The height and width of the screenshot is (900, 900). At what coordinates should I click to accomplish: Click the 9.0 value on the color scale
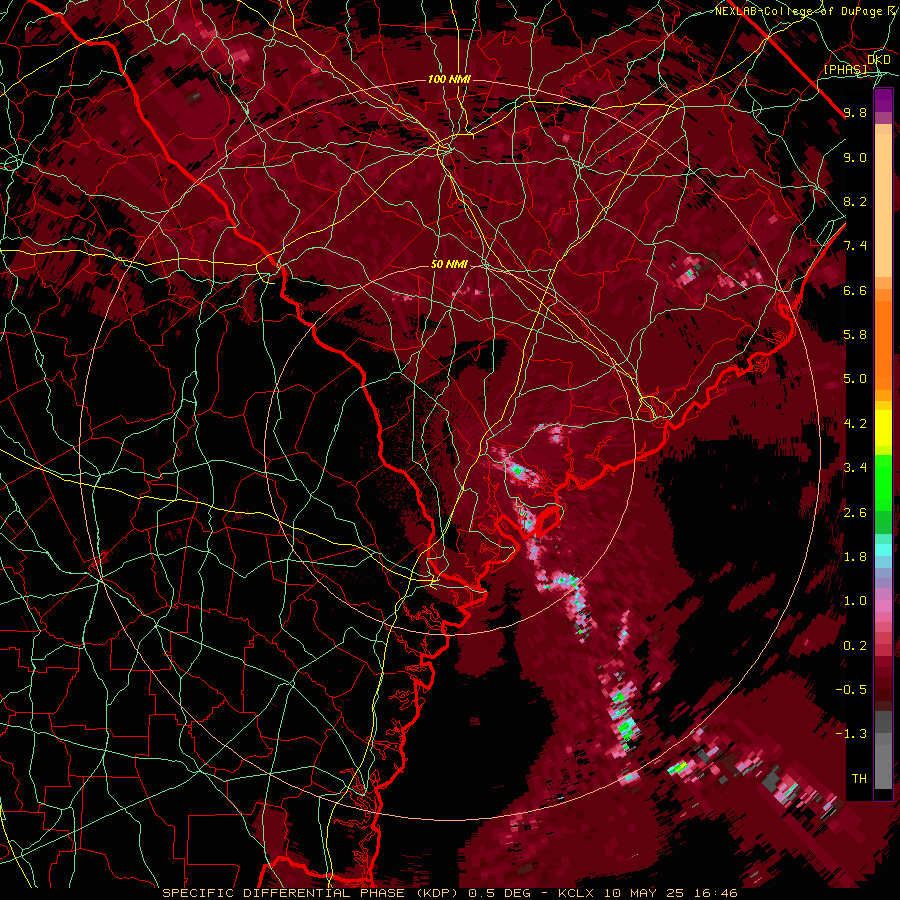(x=855, y=157)
